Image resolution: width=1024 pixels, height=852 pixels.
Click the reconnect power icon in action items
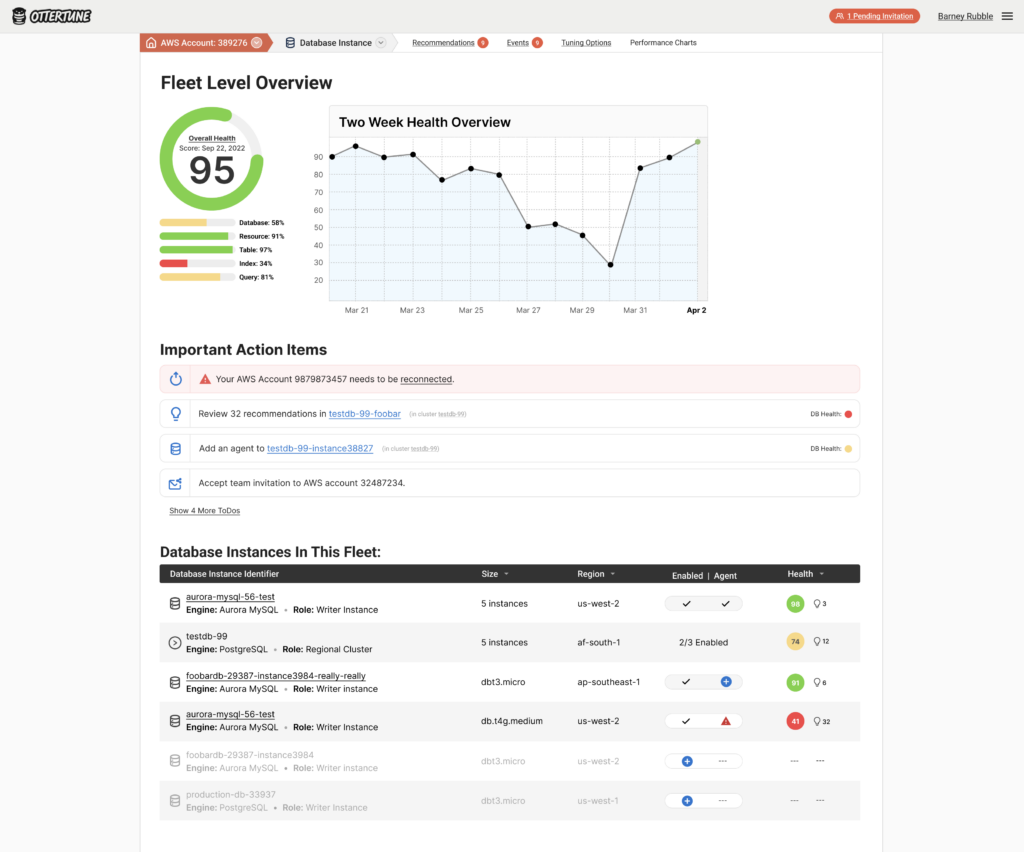tap(176, 379)
